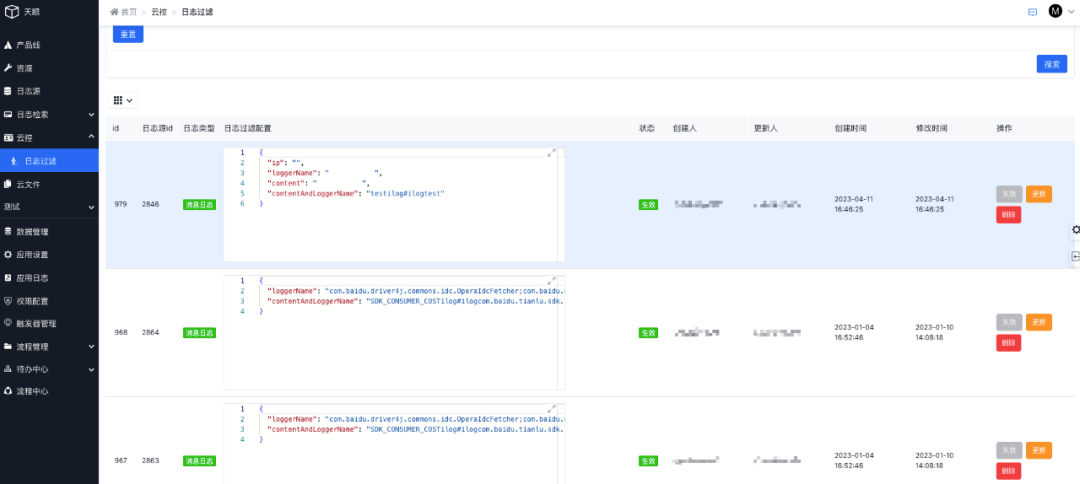1080x484 pixels.
Task: Click 更新 for row 968
Action: (1039, 322)
